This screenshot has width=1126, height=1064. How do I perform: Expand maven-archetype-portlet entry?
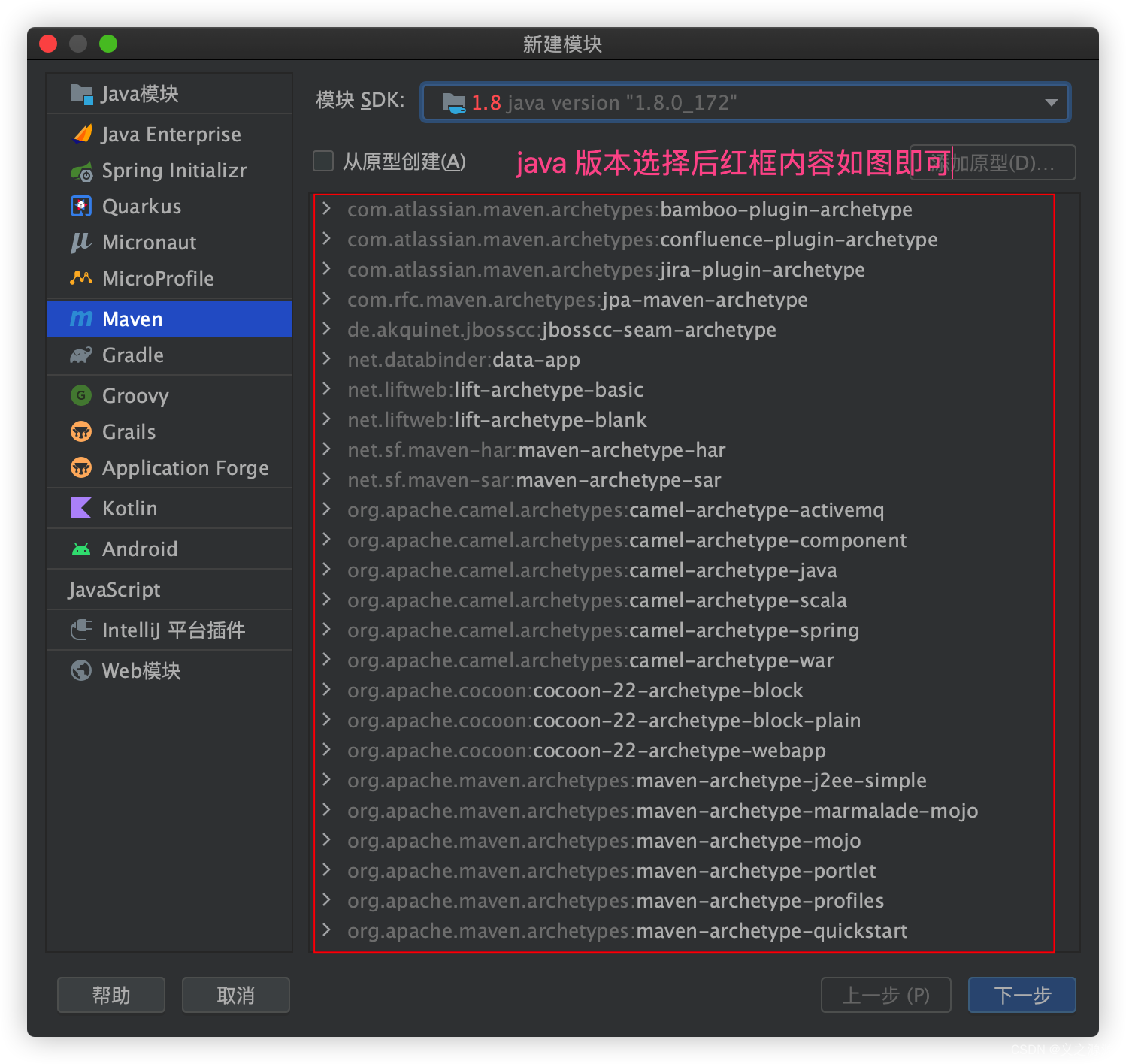(326, 870)
